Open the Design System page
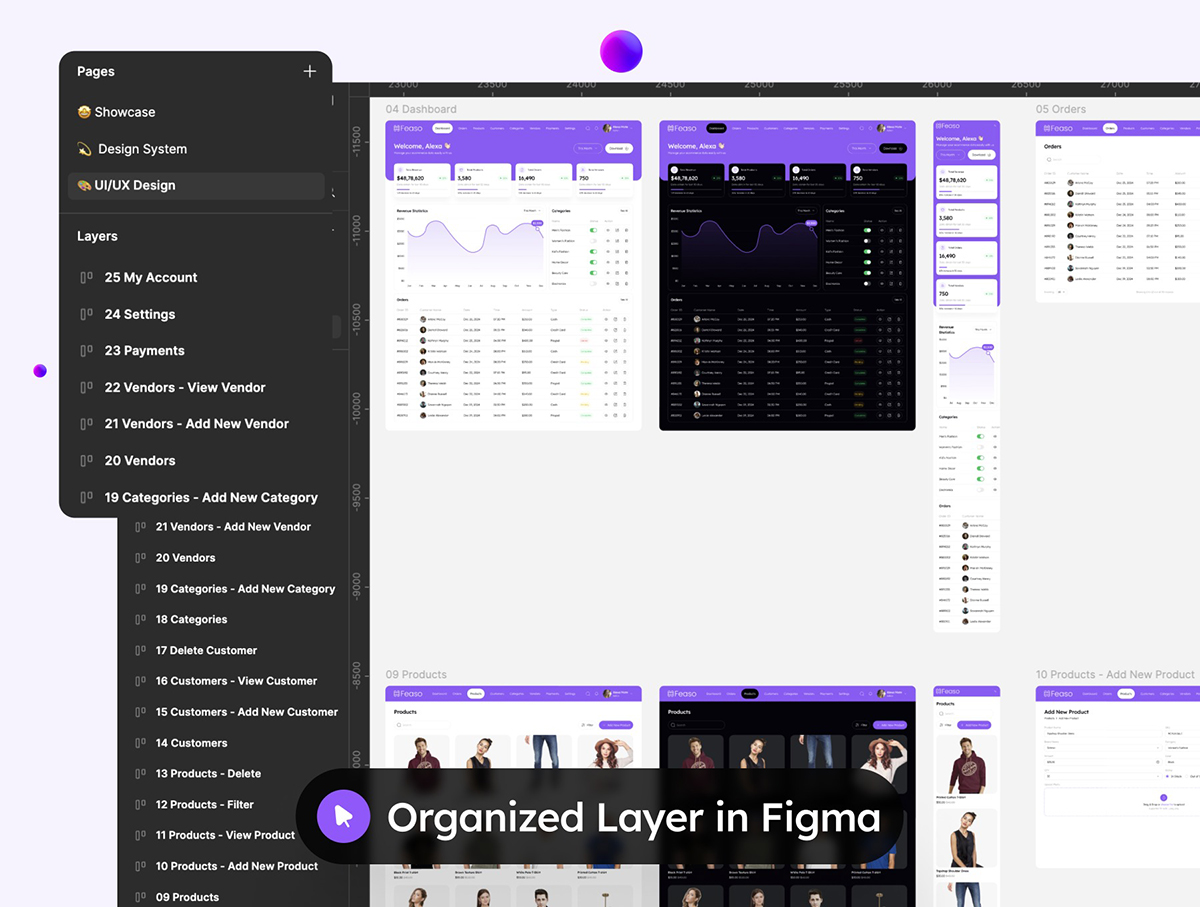This screenshot has height=907, width=1200. click(132, 149)
